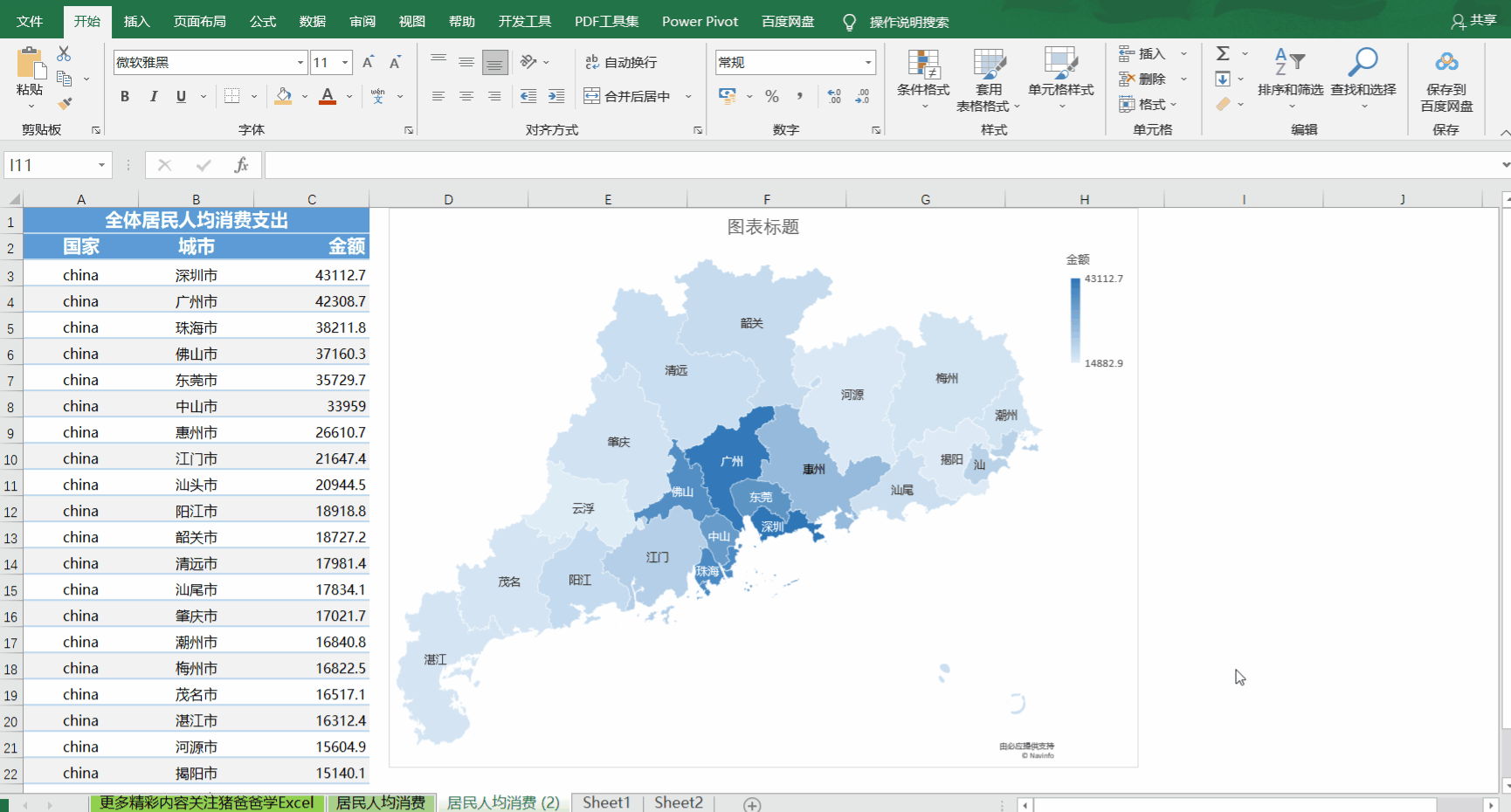The width and height of the screenshot is (1511, 812).
Task: Open the Sheet2 worksheet tab
Action: (x=678, y=802)
